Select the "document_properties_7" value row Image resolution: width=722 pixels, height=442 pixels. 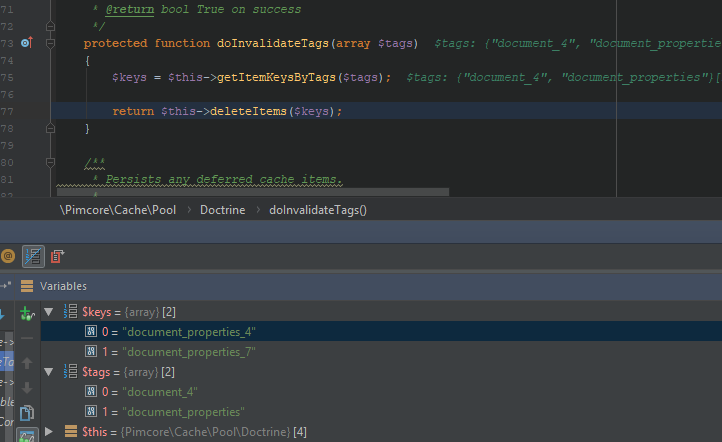tap(381, 352)
